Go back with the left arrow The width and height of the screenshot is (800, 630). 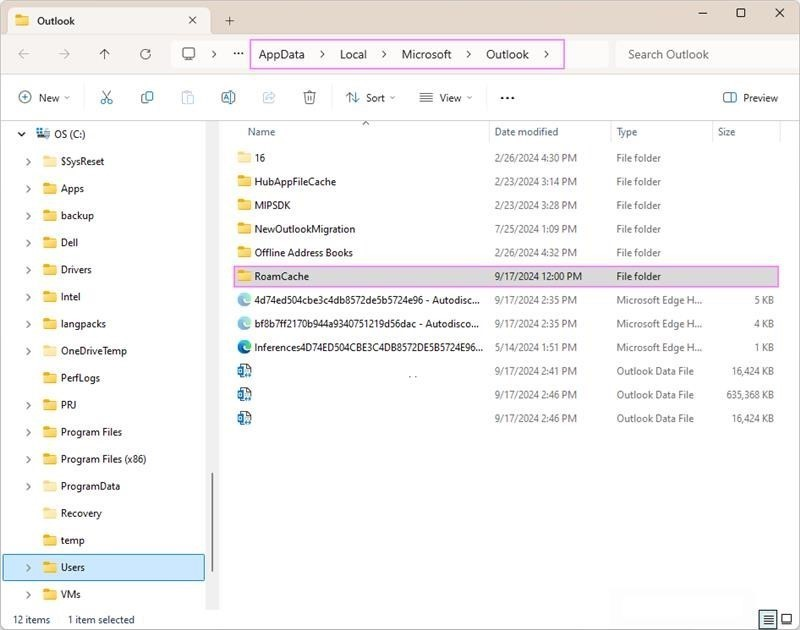point(24,54)
